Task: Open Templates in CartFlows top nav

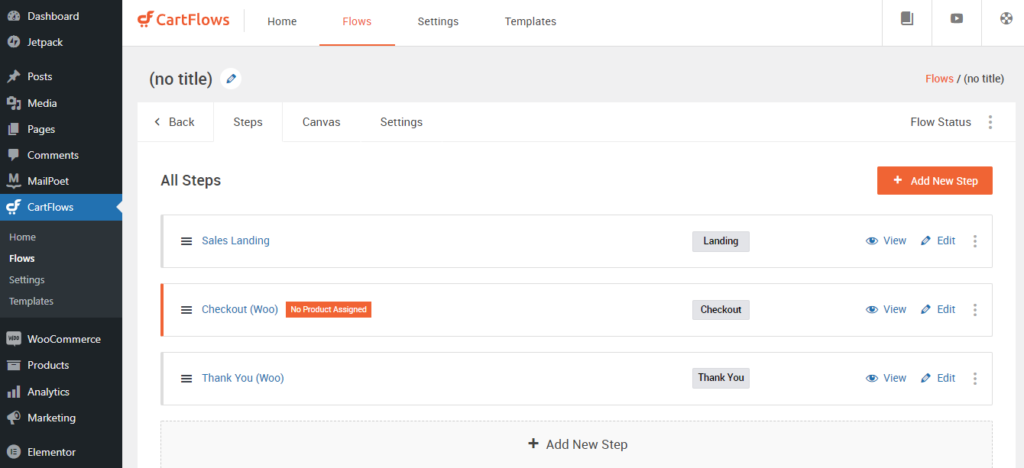Action: pyautogui.click(x=530, y=22)
